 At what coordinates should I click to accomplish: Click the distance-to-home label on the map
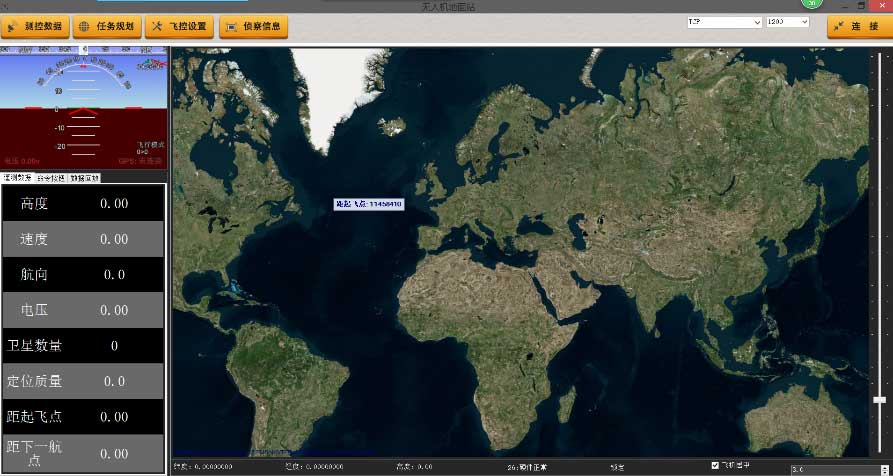(x=368, y=204)
